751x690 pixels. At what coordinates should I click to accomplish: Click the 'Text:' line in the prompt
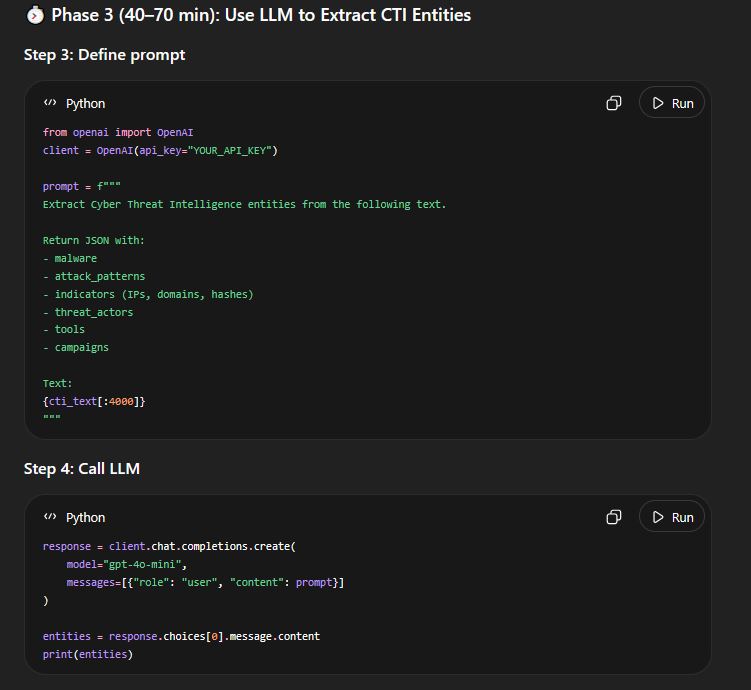click(x=57, y=384)
